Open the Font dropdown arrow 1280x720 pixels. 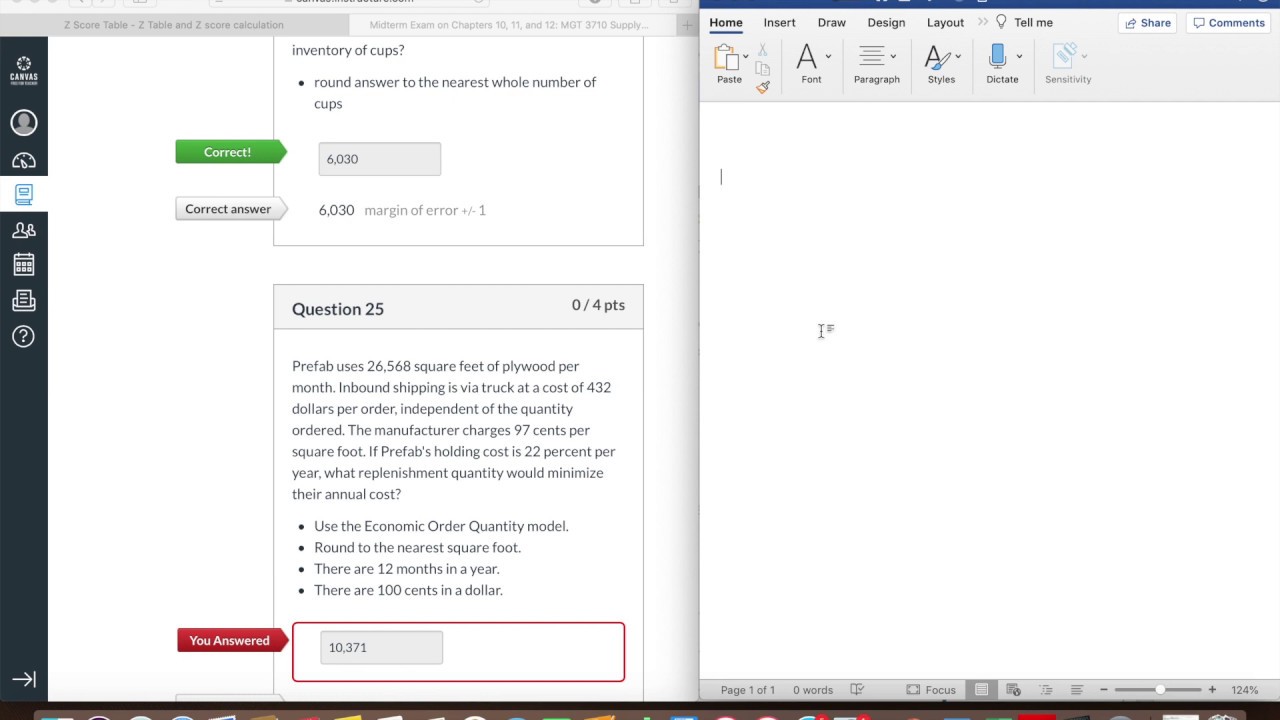click(828, 57)
